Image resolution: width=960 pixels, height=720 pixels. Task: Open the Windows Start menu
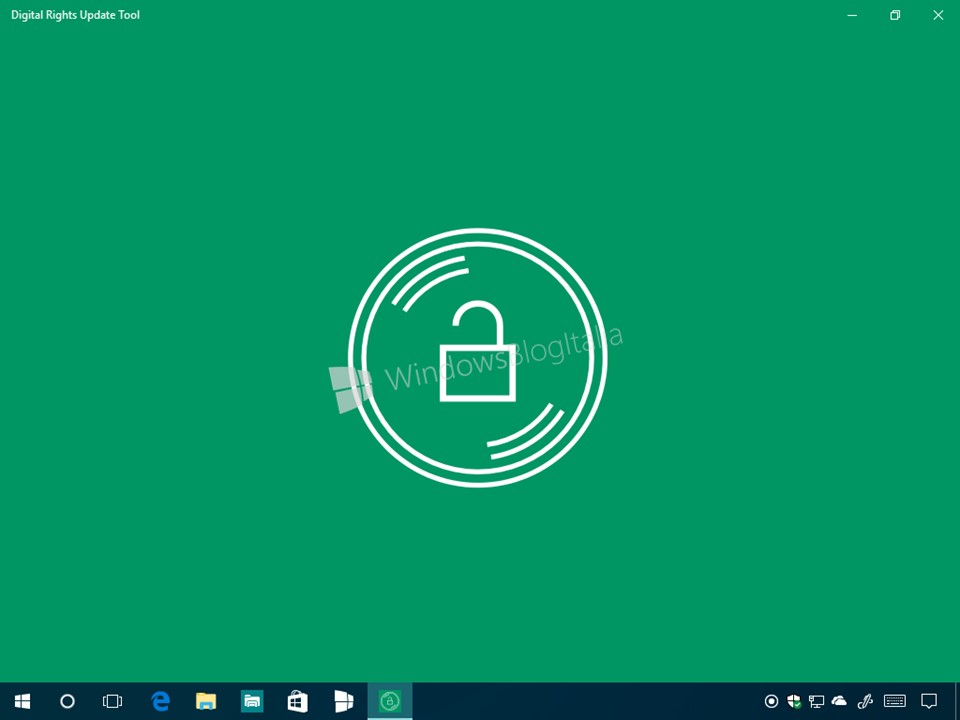tap(23, 701)
